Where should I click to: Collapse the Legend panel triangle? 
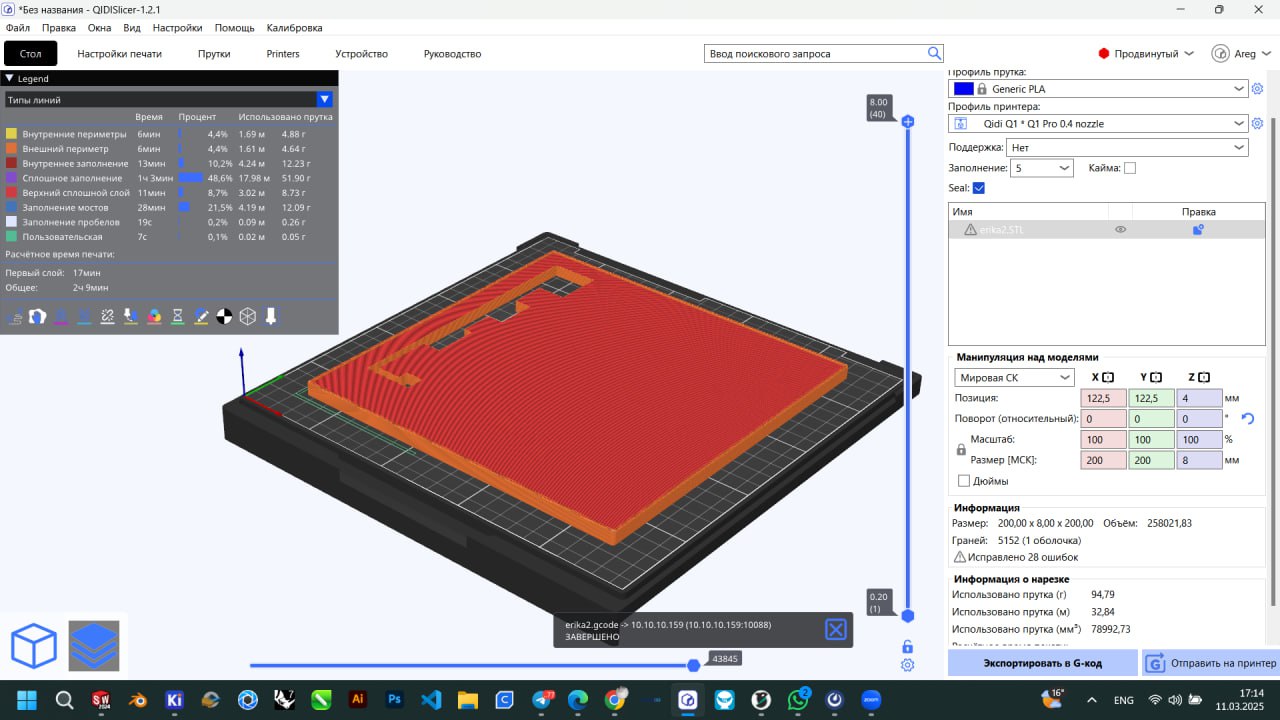click(9, 78)
